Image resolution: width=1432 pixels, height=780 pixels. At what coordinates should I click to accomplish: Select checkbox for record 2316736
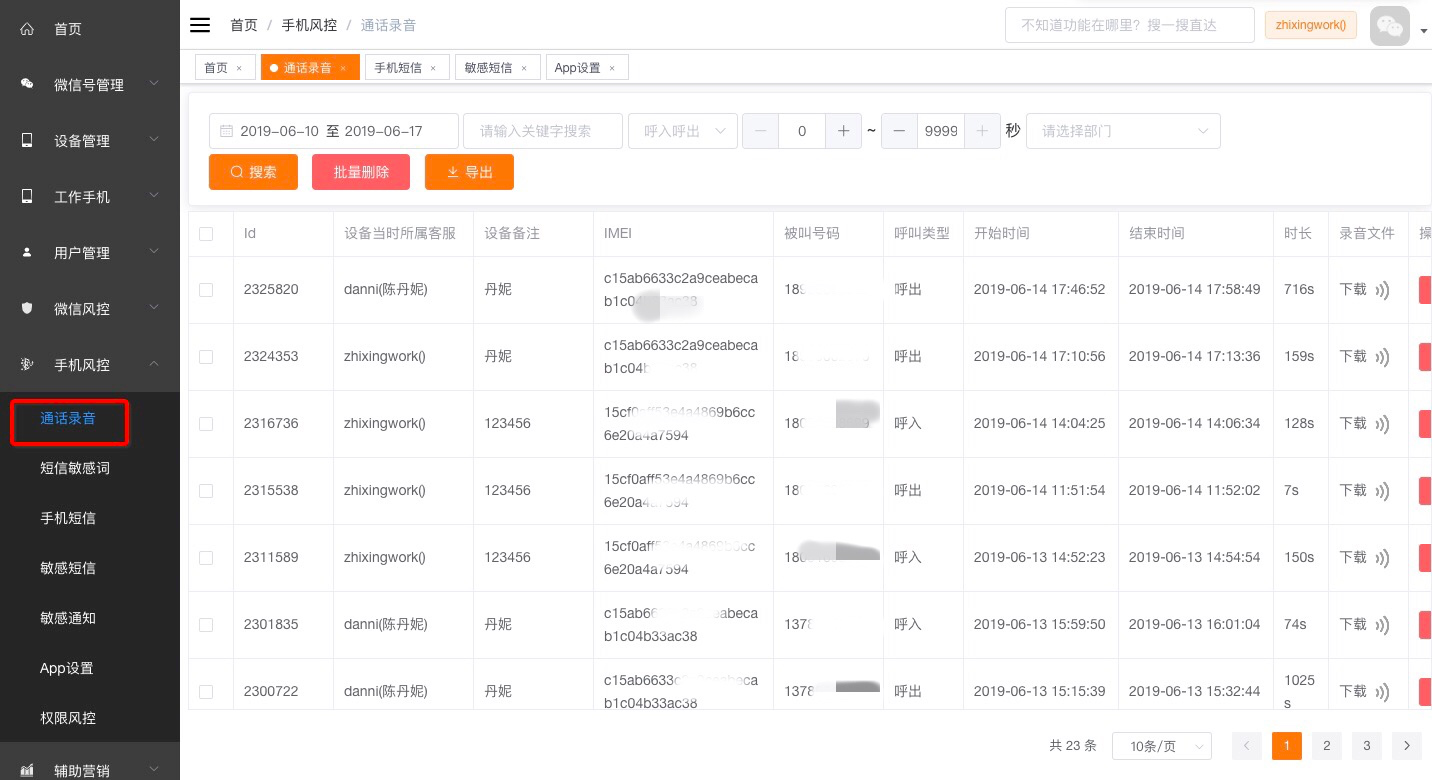[206, 424]
